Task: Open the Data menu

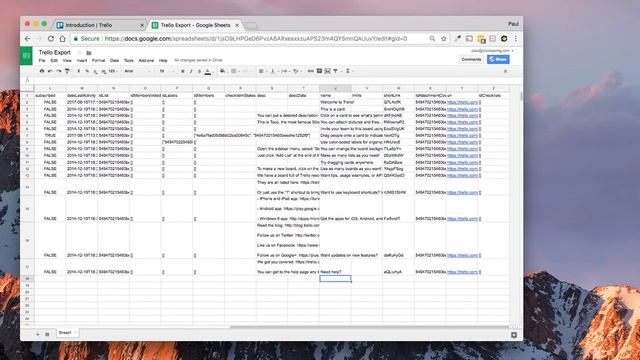Action: coord(114,60)
